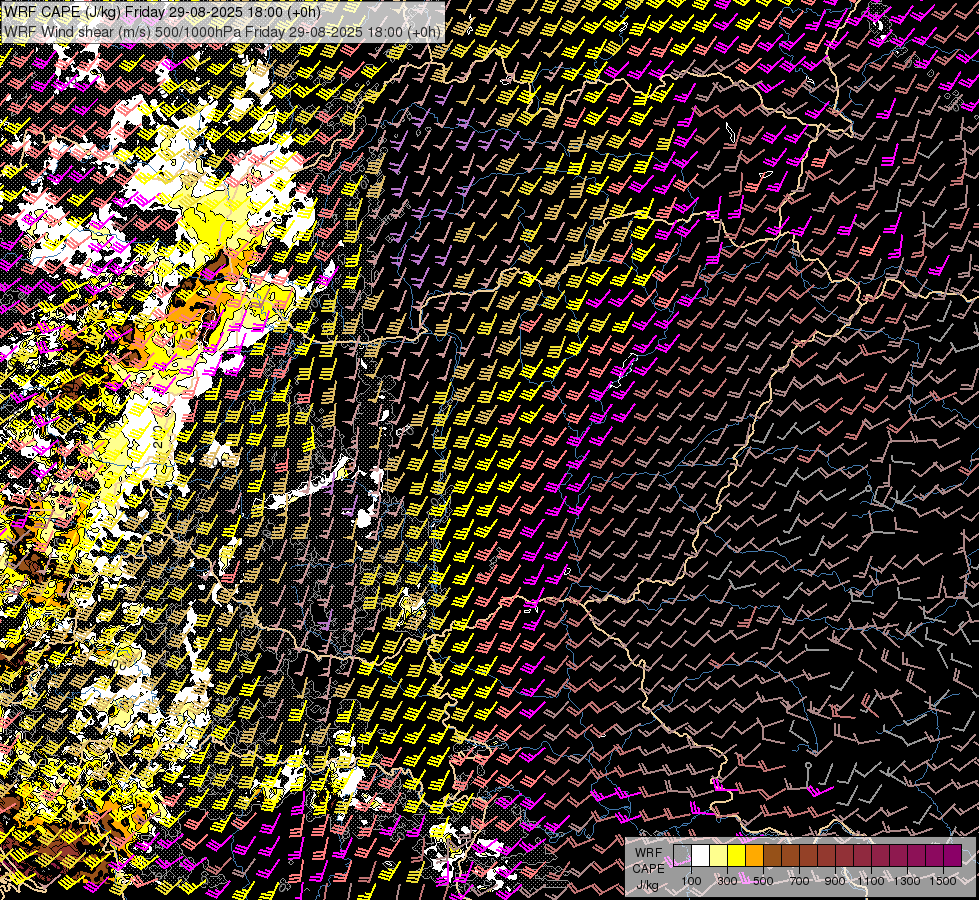The height and width of the screenshot is (900, 979).
Task: Select the final purple 1500 legend swatch
Action: tap(953, 856)
